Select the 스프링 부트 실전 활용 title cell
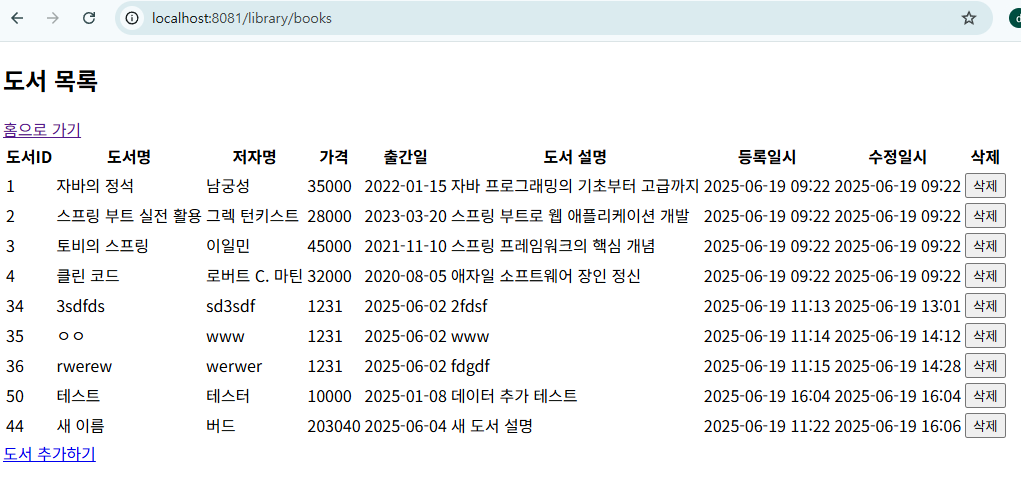Screen dimensions: 1021x486 coord(129,216)
